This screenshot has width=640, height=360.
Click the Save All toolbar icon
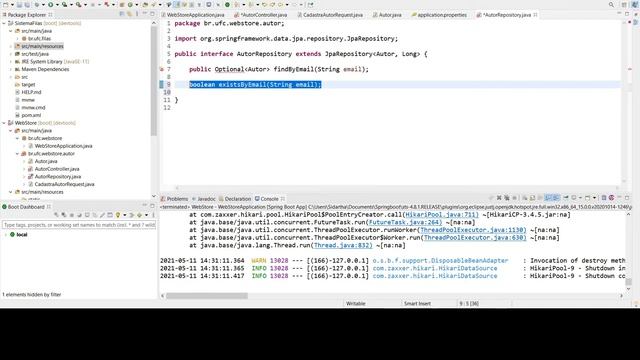tap(27, 4)
